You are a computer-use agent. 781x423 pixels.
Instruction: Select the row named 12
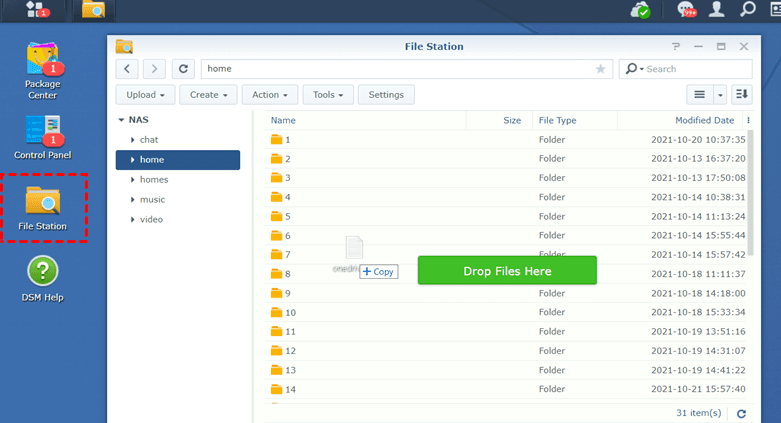point(507,351)
